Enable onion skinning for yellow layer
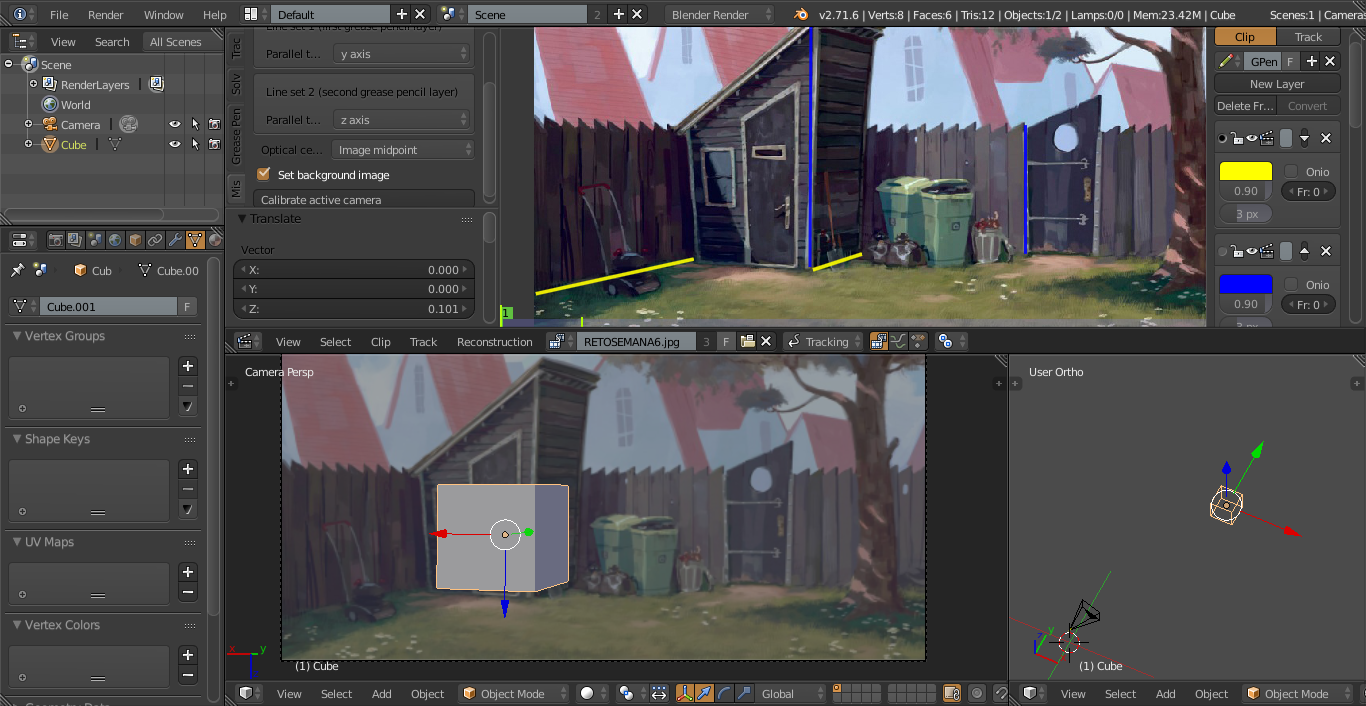 1291,171
